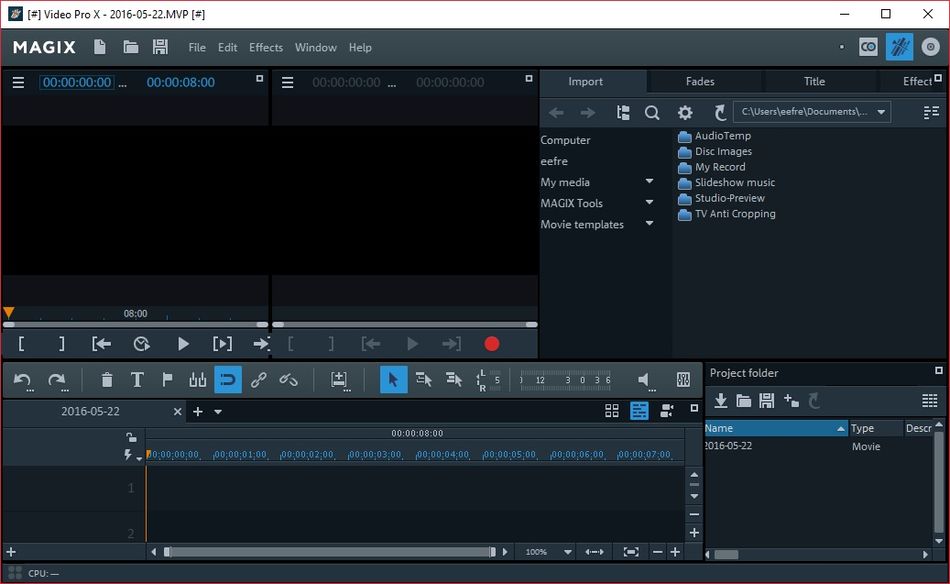950x584 pixels.
Task: Open the timeline zoom 100% dropdown
Action: click(567, 552)
